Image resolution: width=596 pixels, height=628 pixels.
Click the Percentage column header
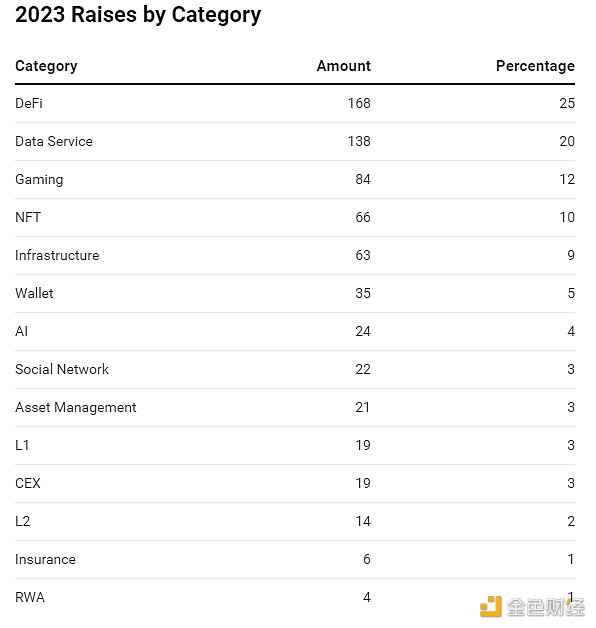(535, 66)
